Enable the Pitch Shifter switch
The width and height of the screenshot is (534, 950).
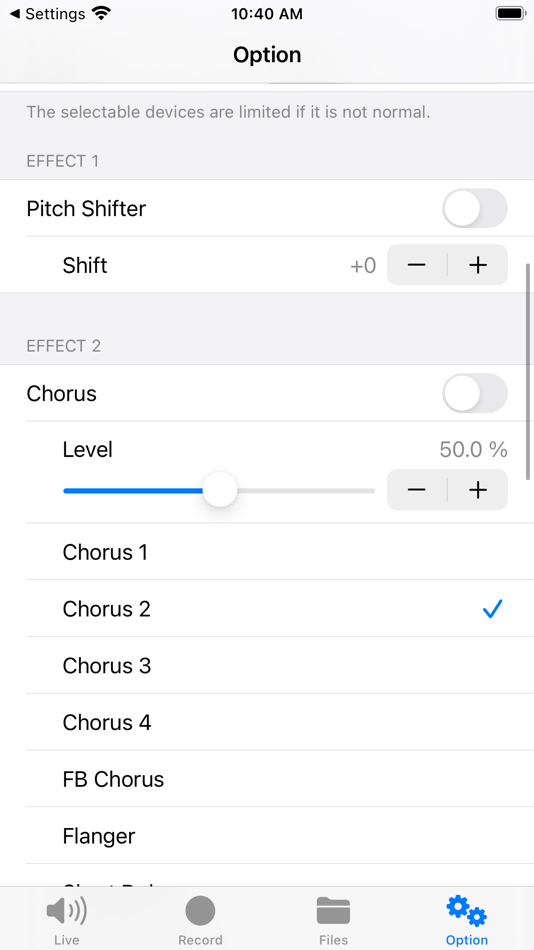(x=475, y=208)
